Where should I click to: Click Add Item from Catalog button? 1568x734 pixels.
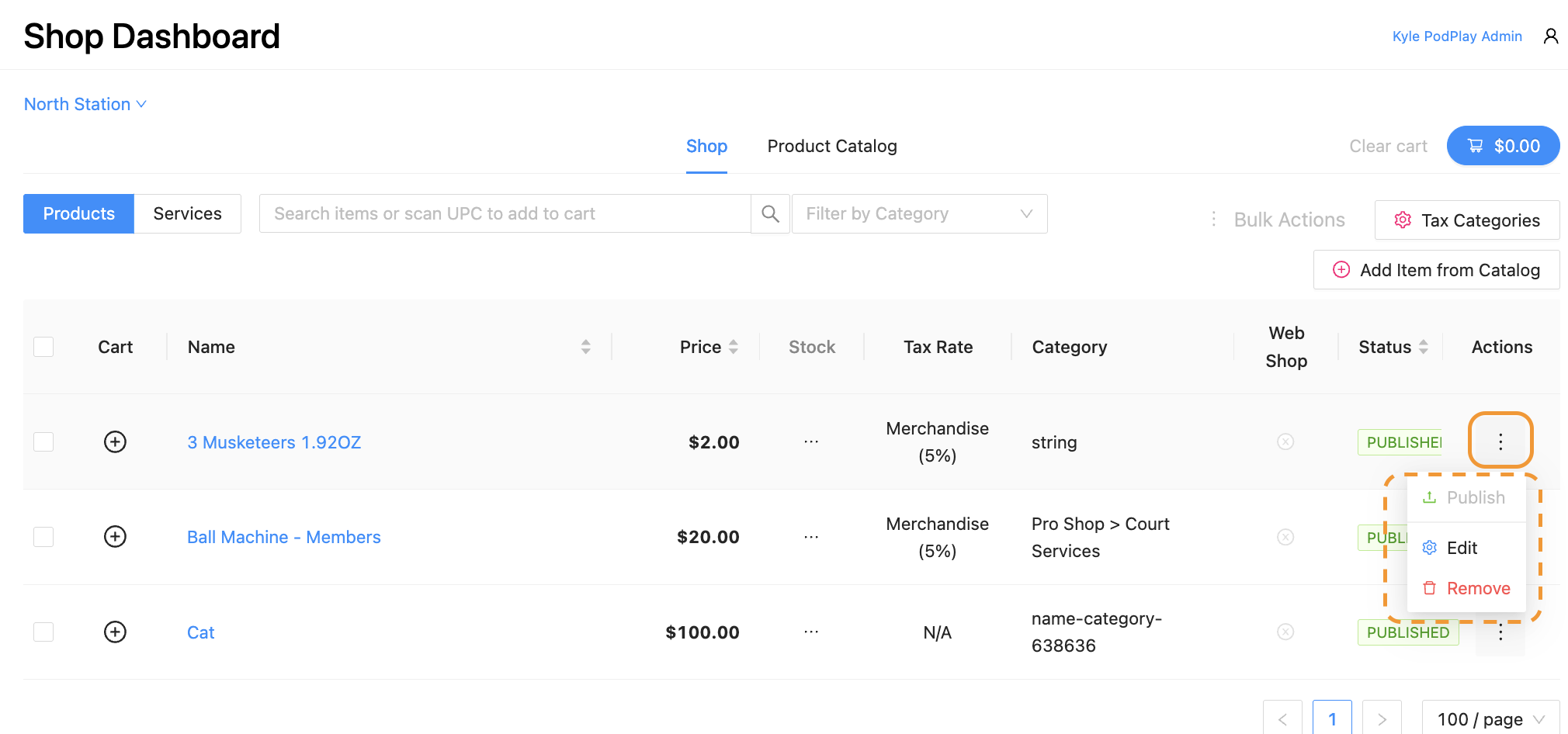1436,270
